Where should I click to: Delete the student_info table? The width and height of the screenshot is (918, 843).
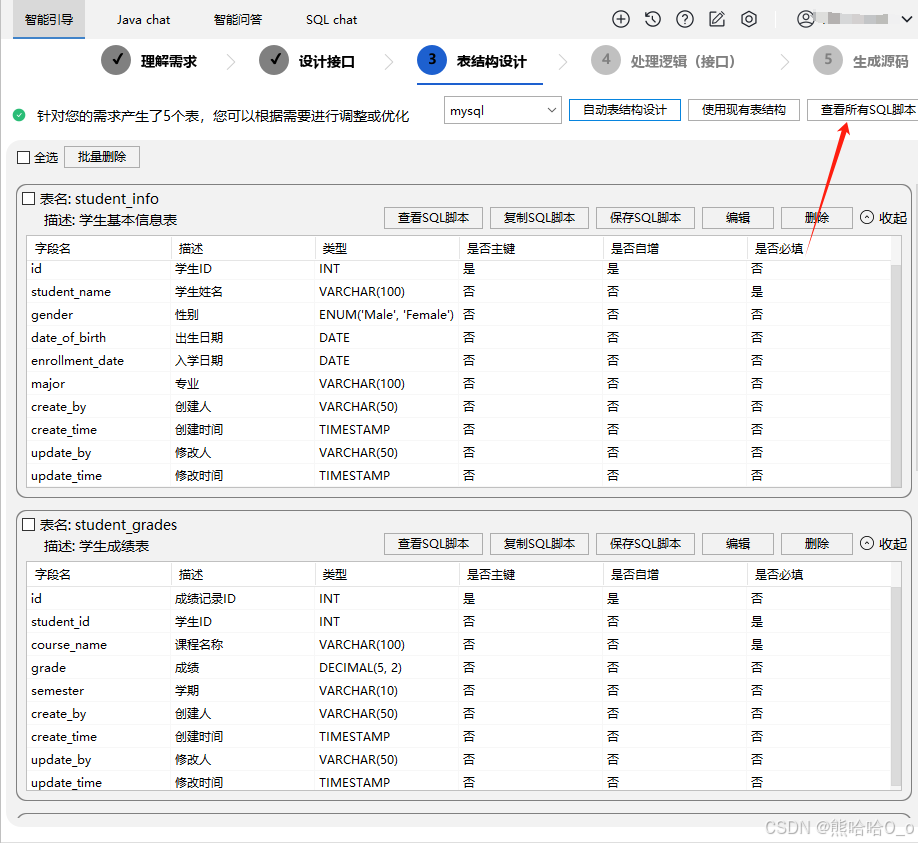817,218
